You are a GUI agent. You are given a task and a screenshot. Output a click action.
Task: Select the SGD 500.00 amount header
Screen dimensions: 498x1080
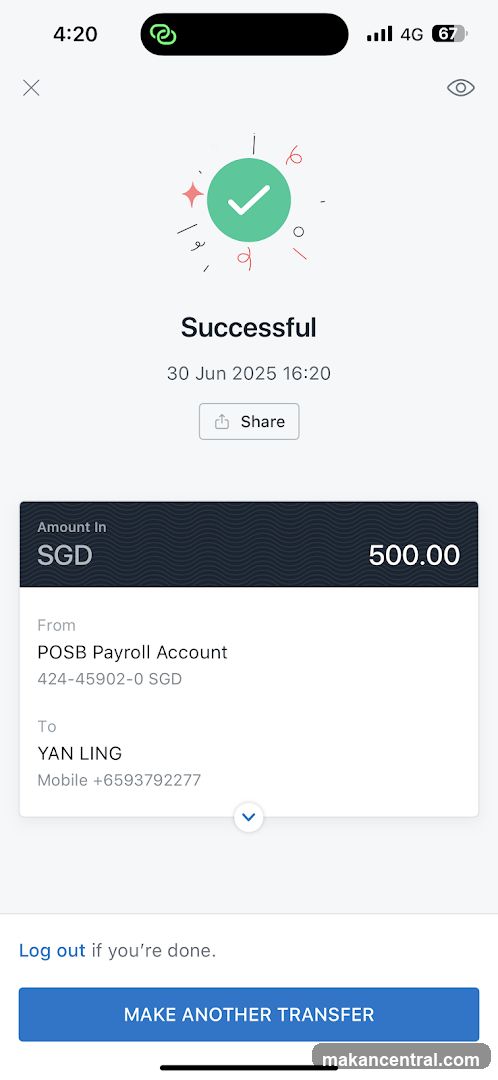coord(249,544)
